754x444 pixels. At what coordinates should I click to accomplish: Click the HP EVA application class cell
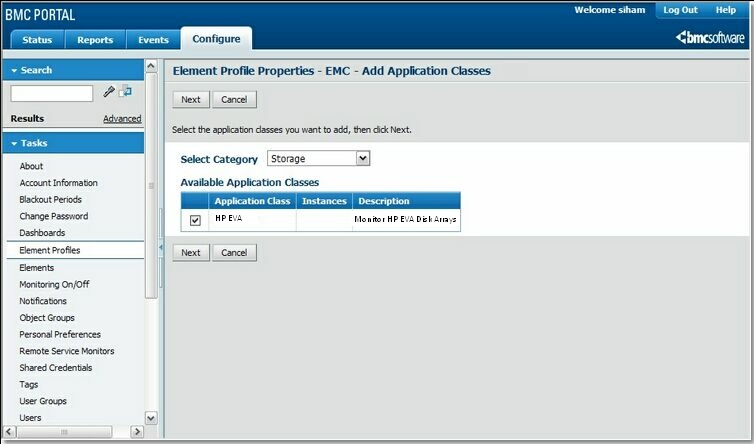coord(252,220)
